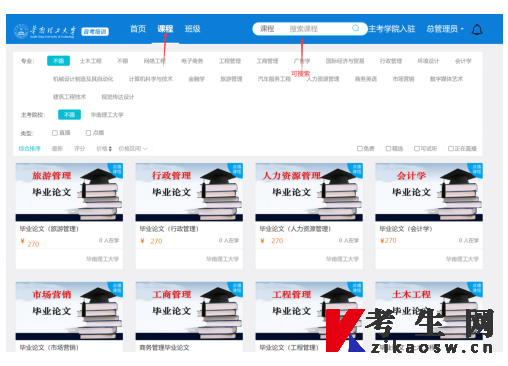
Task: Enable the 精选 filter checkbox
Action: tap(388, 149)
